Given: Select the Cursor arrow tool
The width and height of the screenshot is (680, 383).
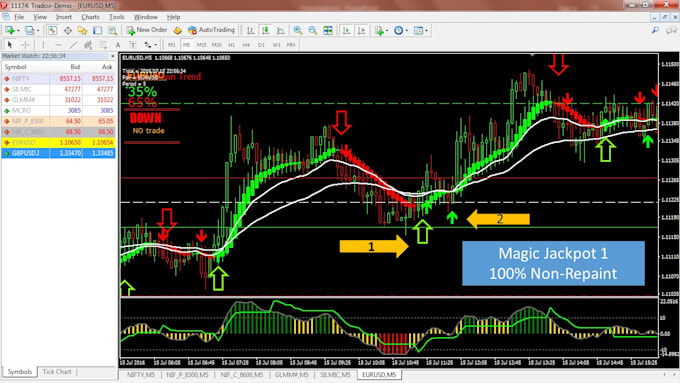Looking at the screenshot, I should point(10,45).
